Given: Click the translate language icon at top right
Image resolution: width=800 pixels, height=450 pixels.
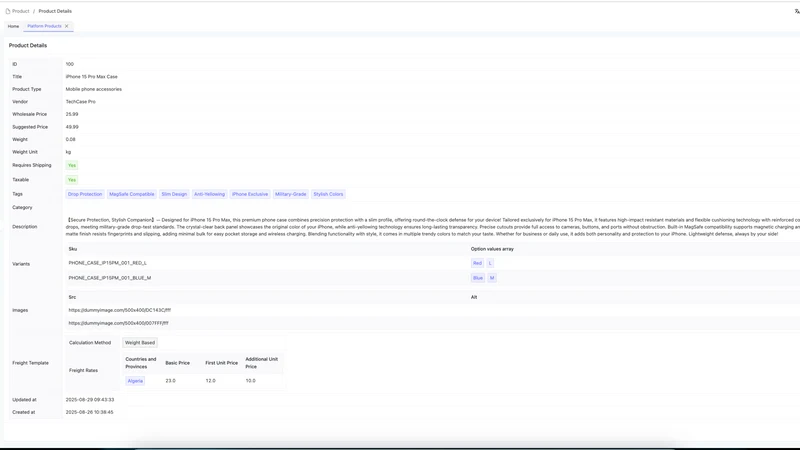Looking at the screenshot, I should pyautogui.click(x=796, y=11).
